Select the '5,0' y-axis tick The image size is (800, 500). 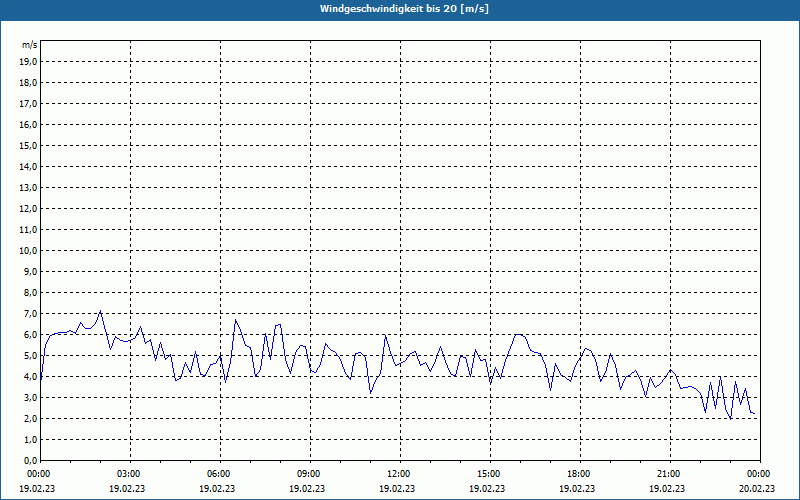coord(30,356)
